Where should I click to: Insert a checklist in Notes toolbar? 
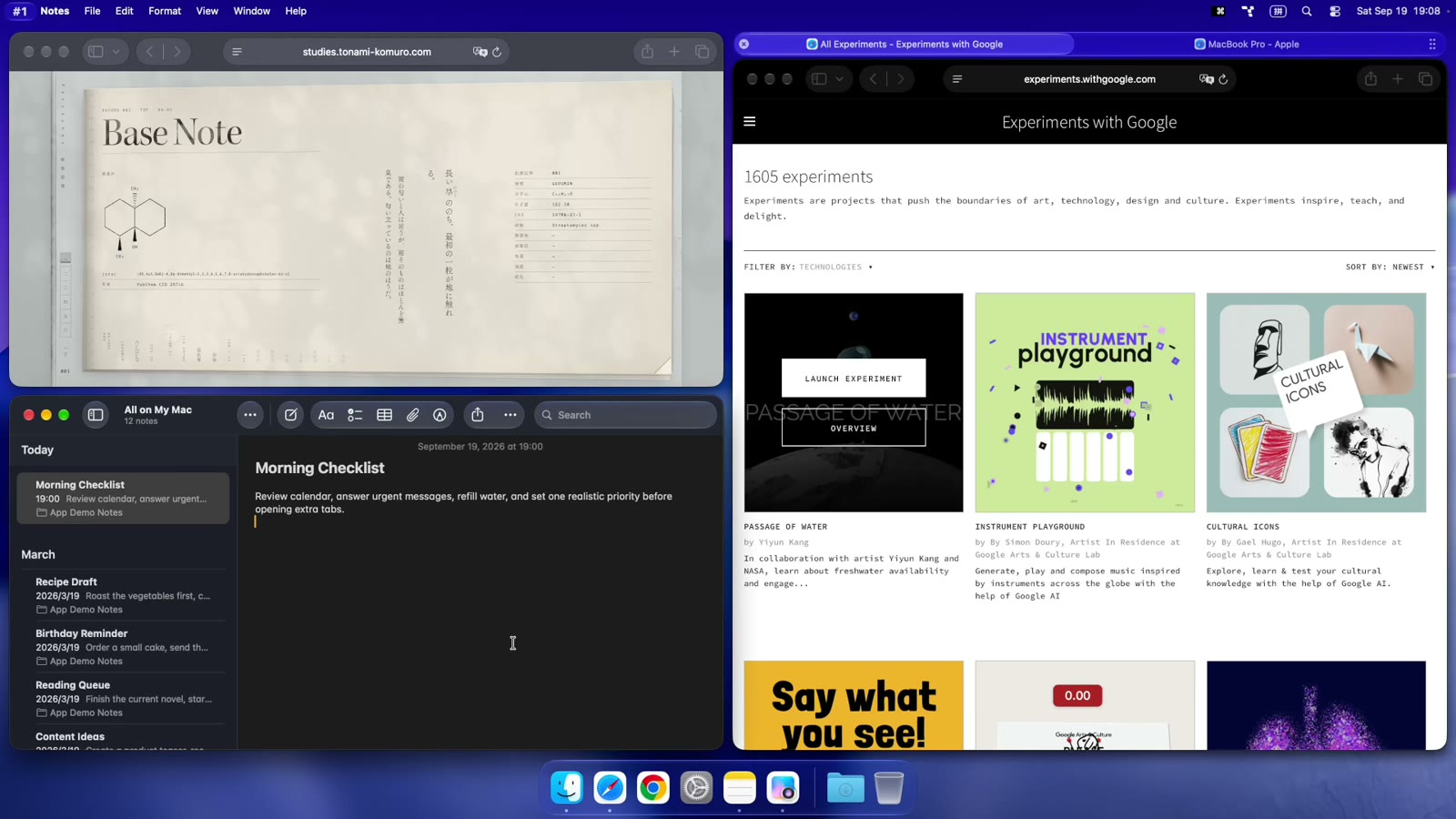(355, 415)
